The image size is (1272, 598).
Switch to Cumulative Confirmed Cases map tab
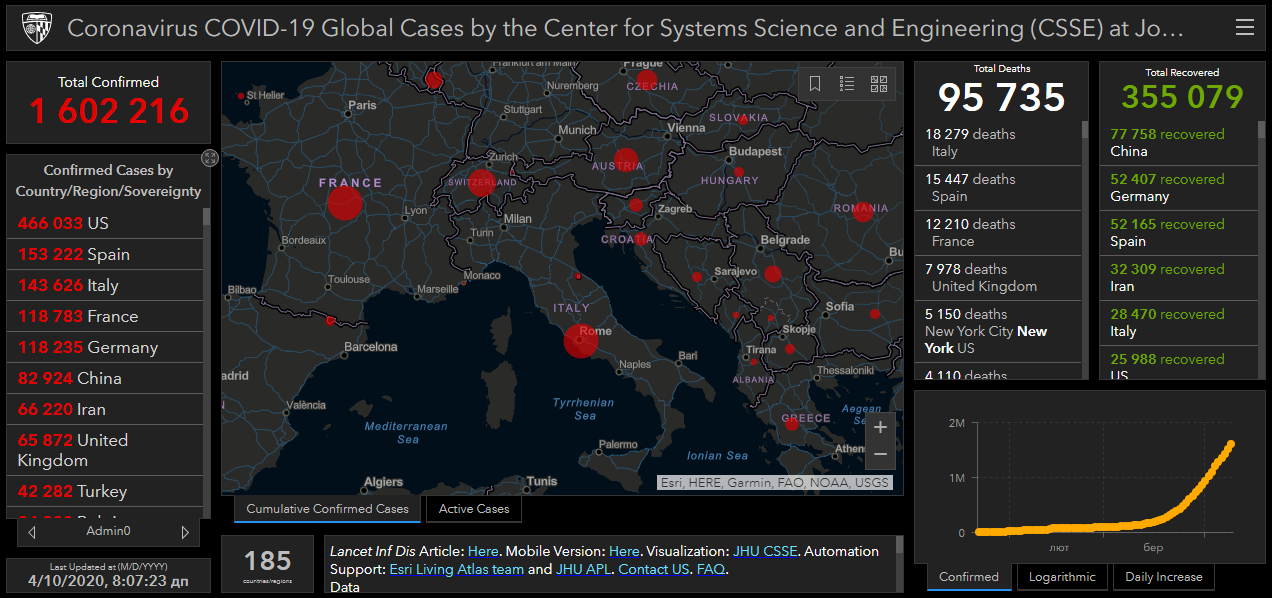tap(328, 509)
